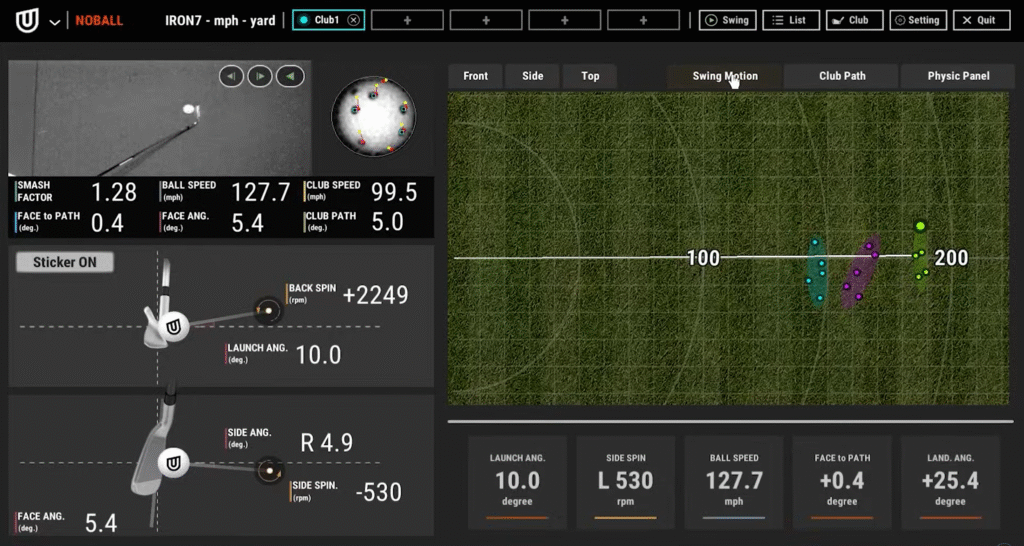Toggle the Sticker ON button
Screen dimensions: 1024x546
pos(65,262)
